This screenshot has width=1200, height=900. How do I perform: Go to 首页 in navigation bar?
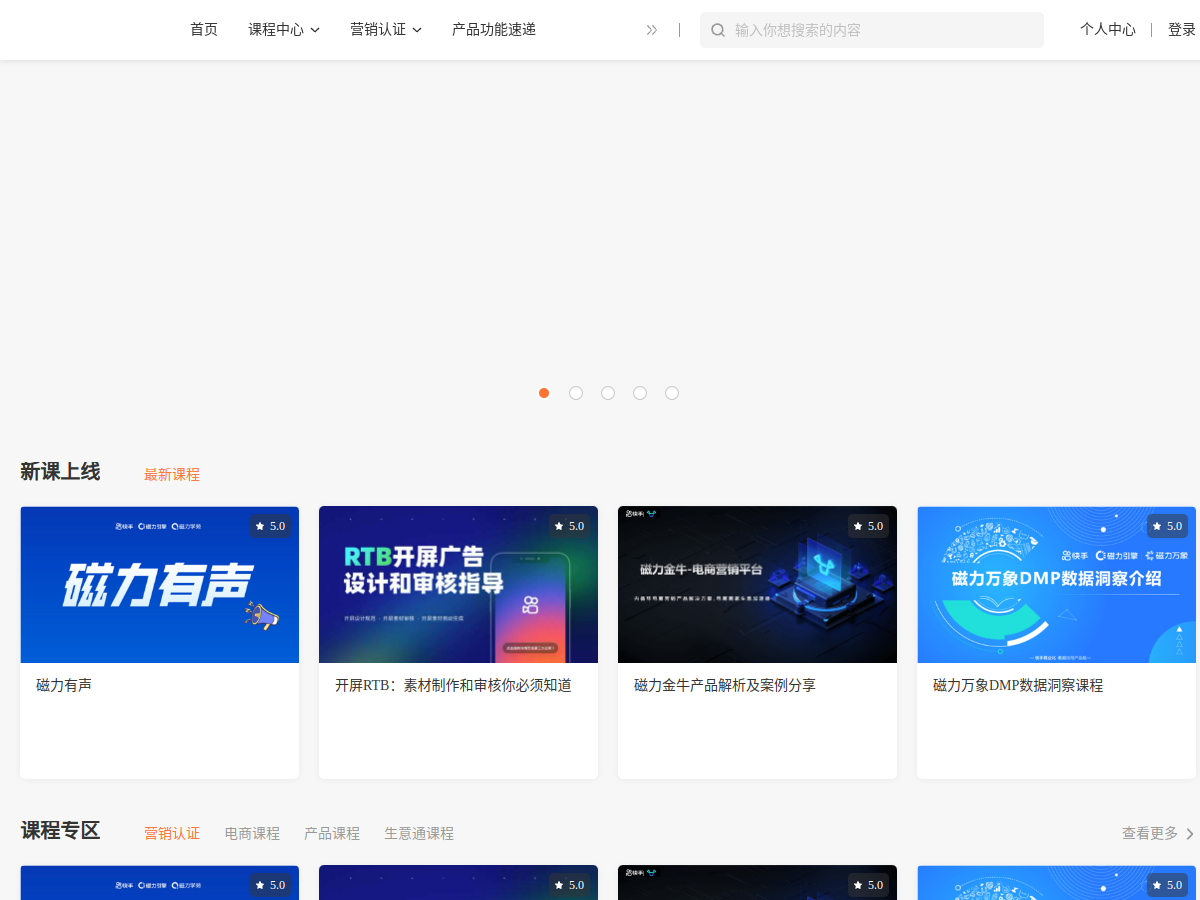click(204, 30)
